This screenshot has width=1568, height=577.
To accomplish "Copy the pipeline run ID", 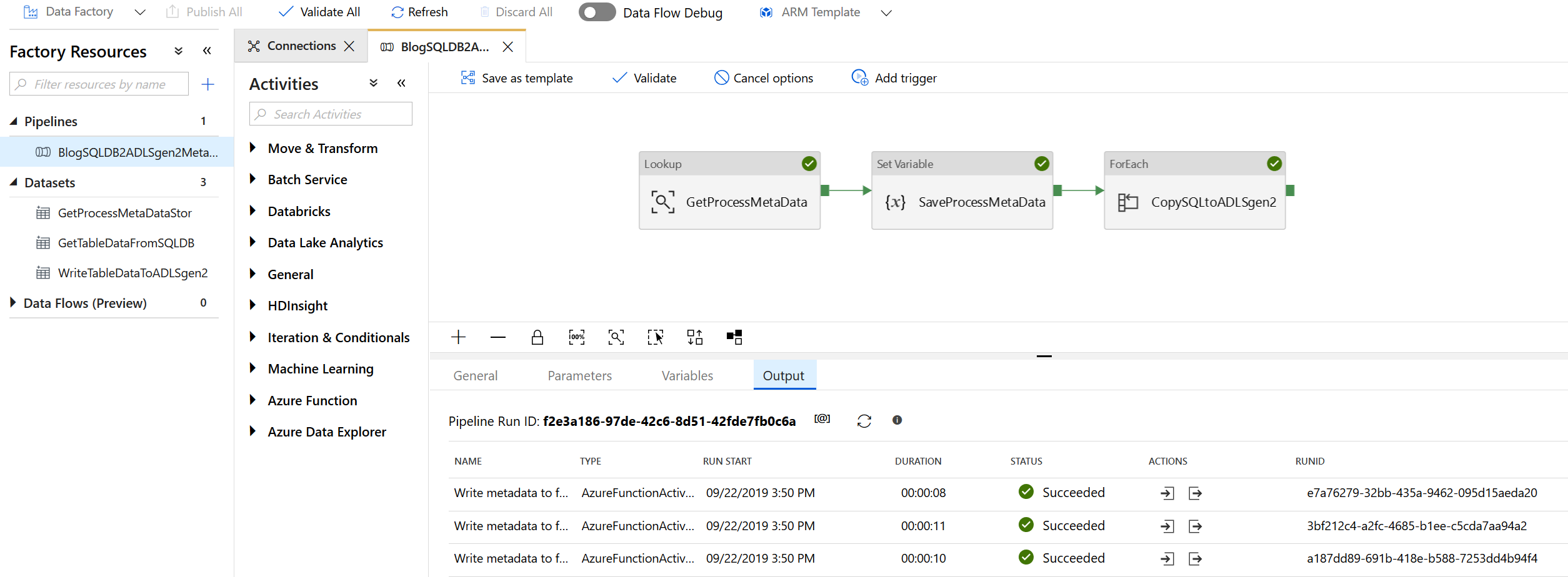I will click(822, 419).
